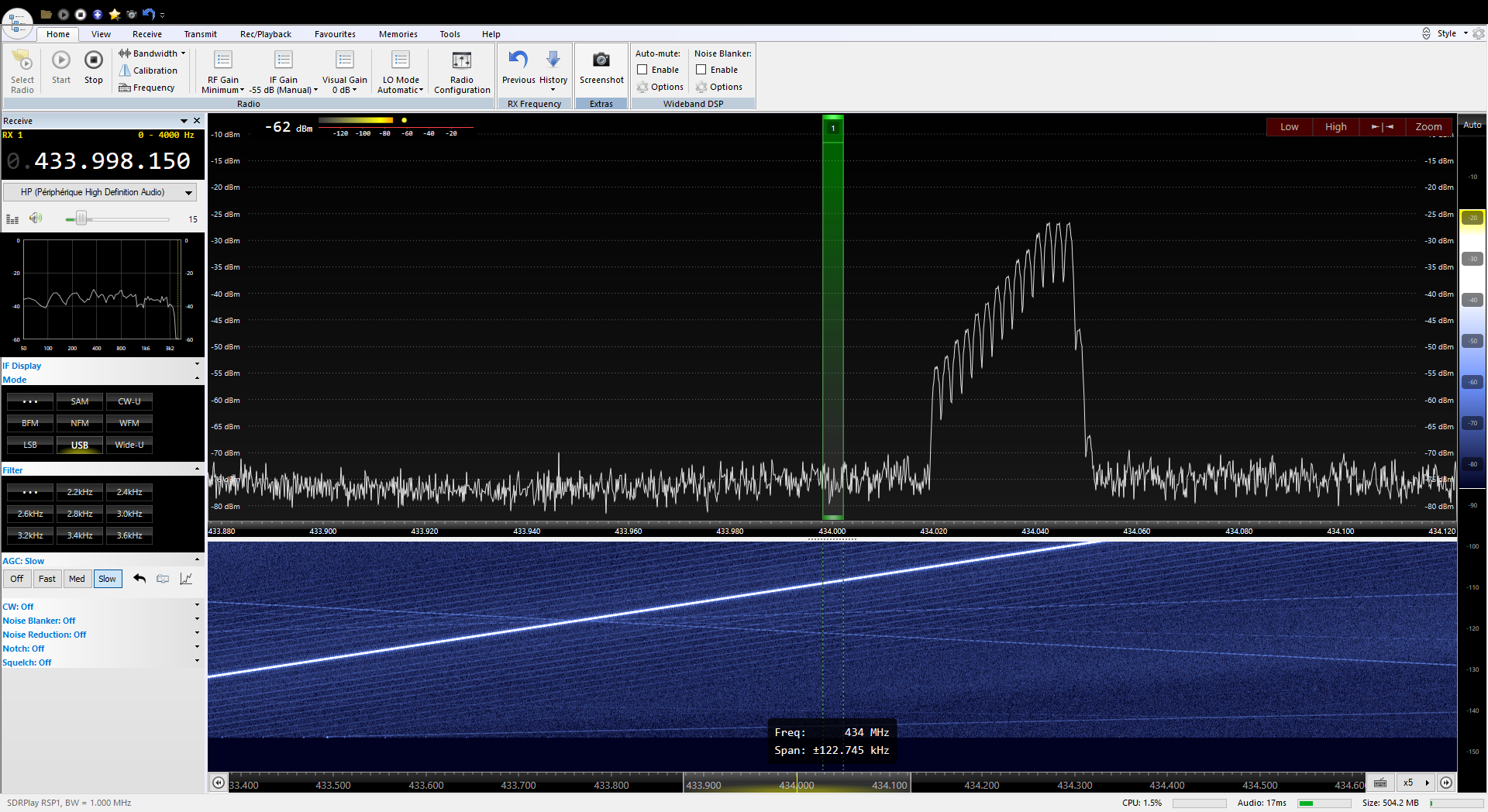Screen dimensions: 1488x812
Task: Click the Stop radio icon
Action: (x=93, y=60)
